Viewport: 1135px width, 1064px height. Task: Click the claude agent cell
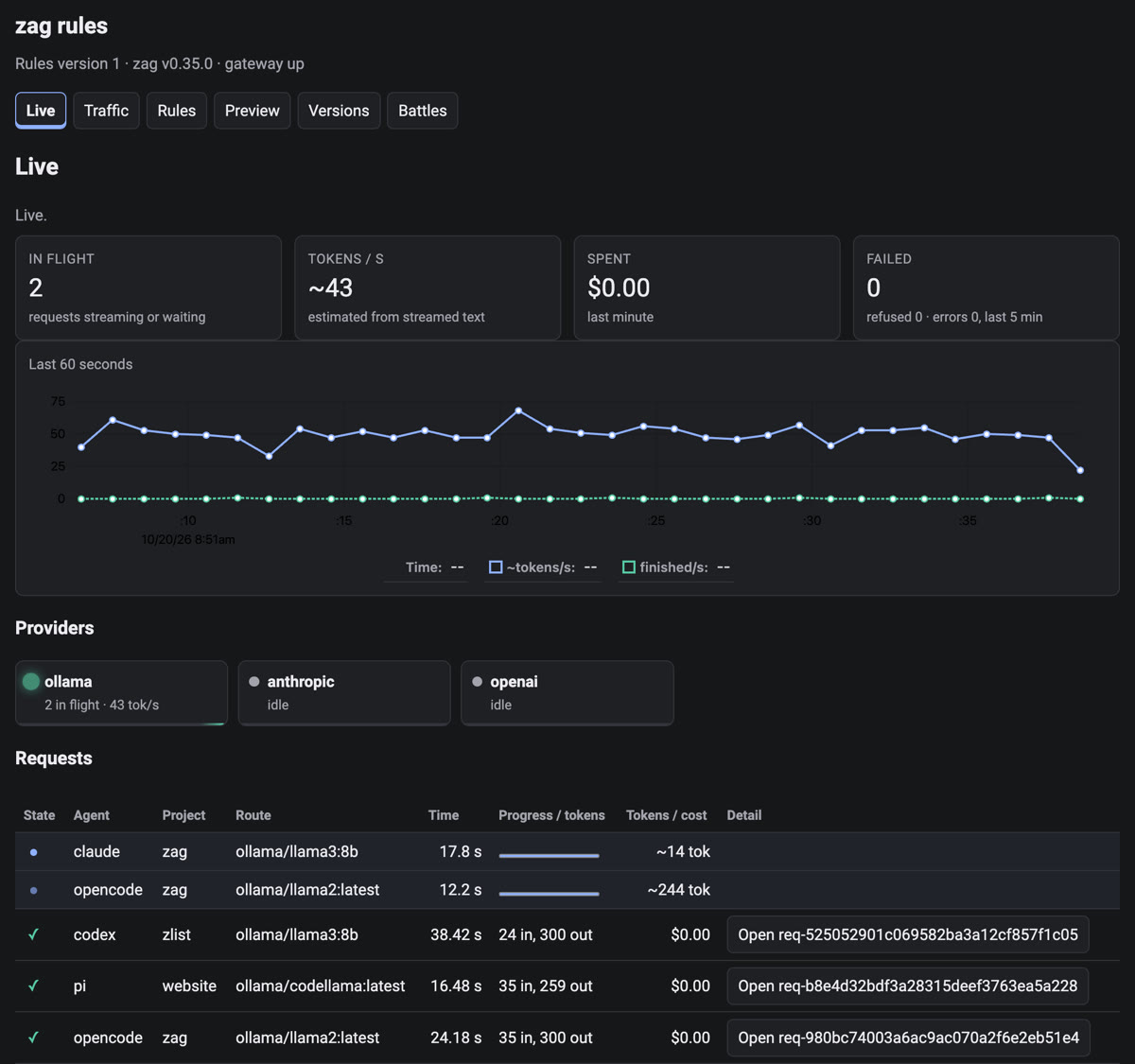[96, 852]
